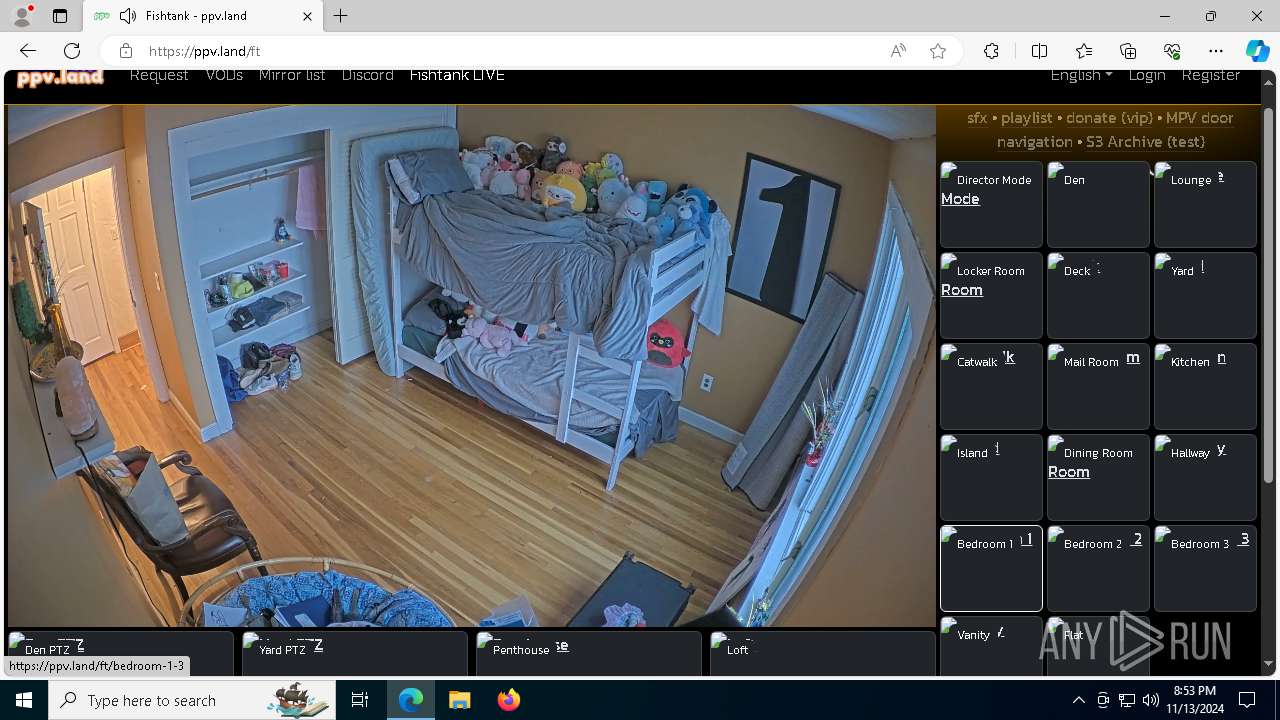The image size is (1280, 720).
Task: Open Task View on the taskbar
Action: point(360,700)
